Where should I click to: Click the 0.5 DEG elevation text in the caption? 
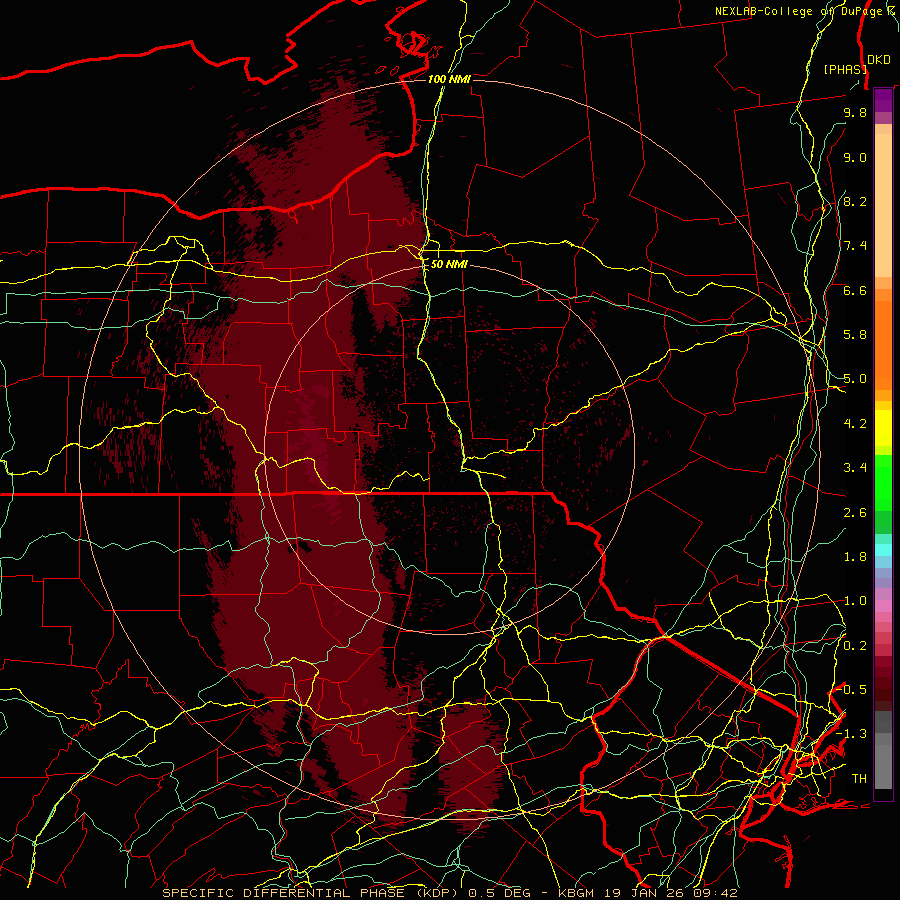tap(498, 893)
